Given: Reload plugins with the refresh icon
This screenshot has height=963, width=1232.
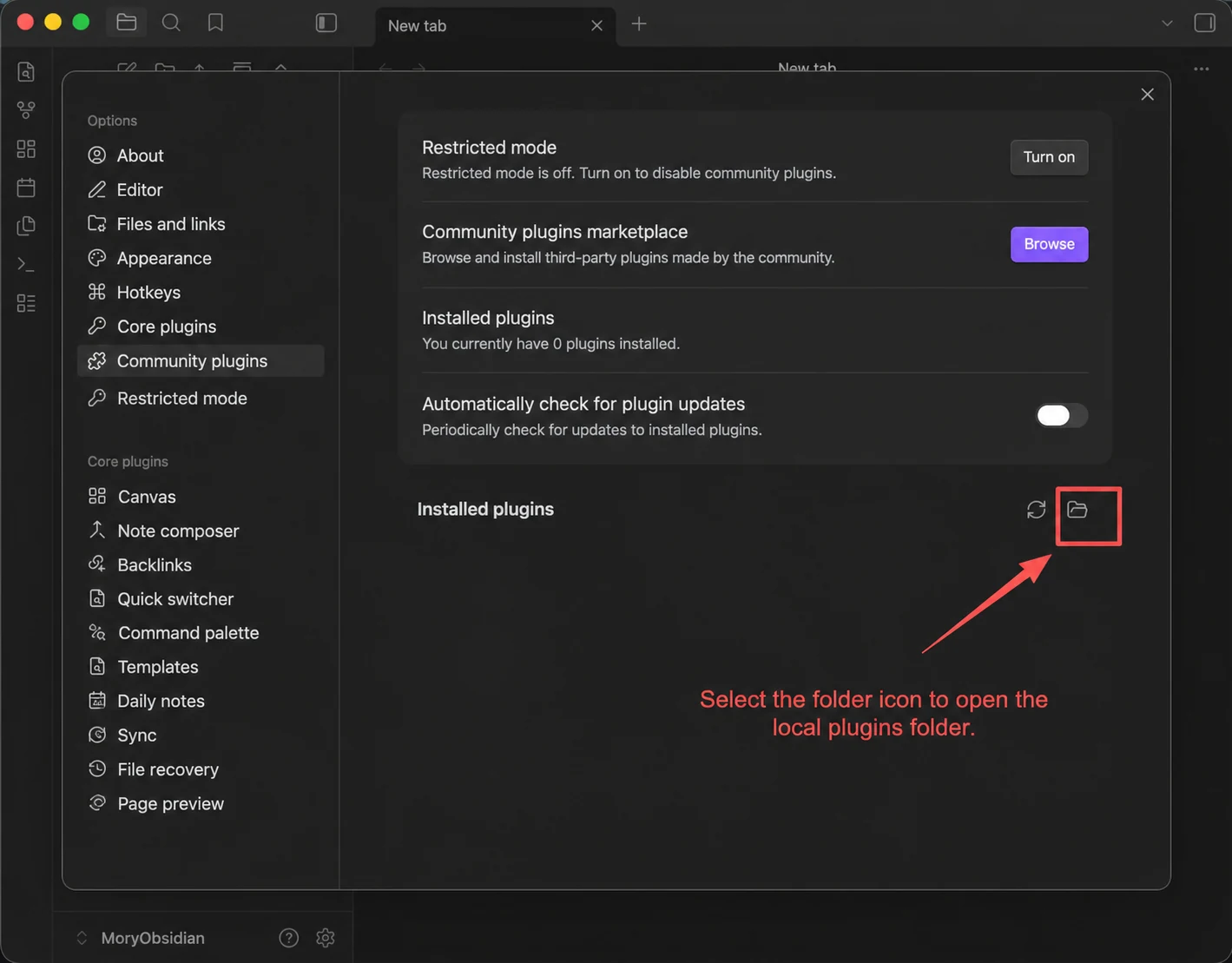Looking at the screenshot, I should click(1036, 510).
